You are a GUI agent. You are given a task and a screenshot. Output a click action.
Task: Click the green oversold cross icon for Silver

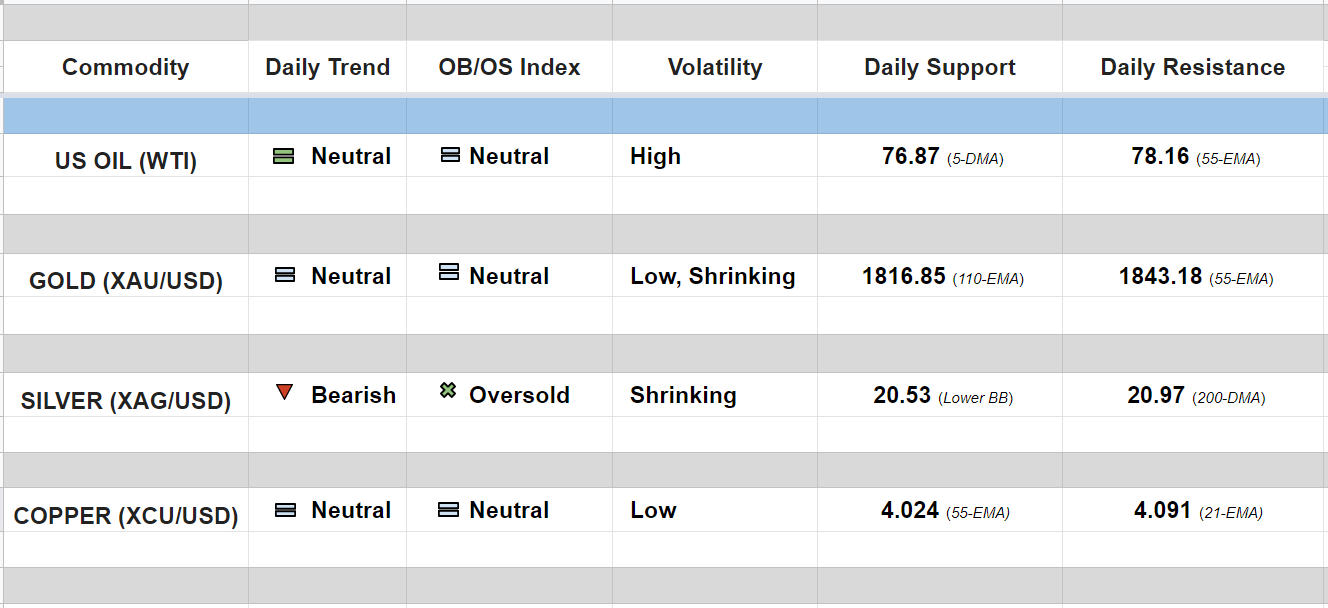448,391
